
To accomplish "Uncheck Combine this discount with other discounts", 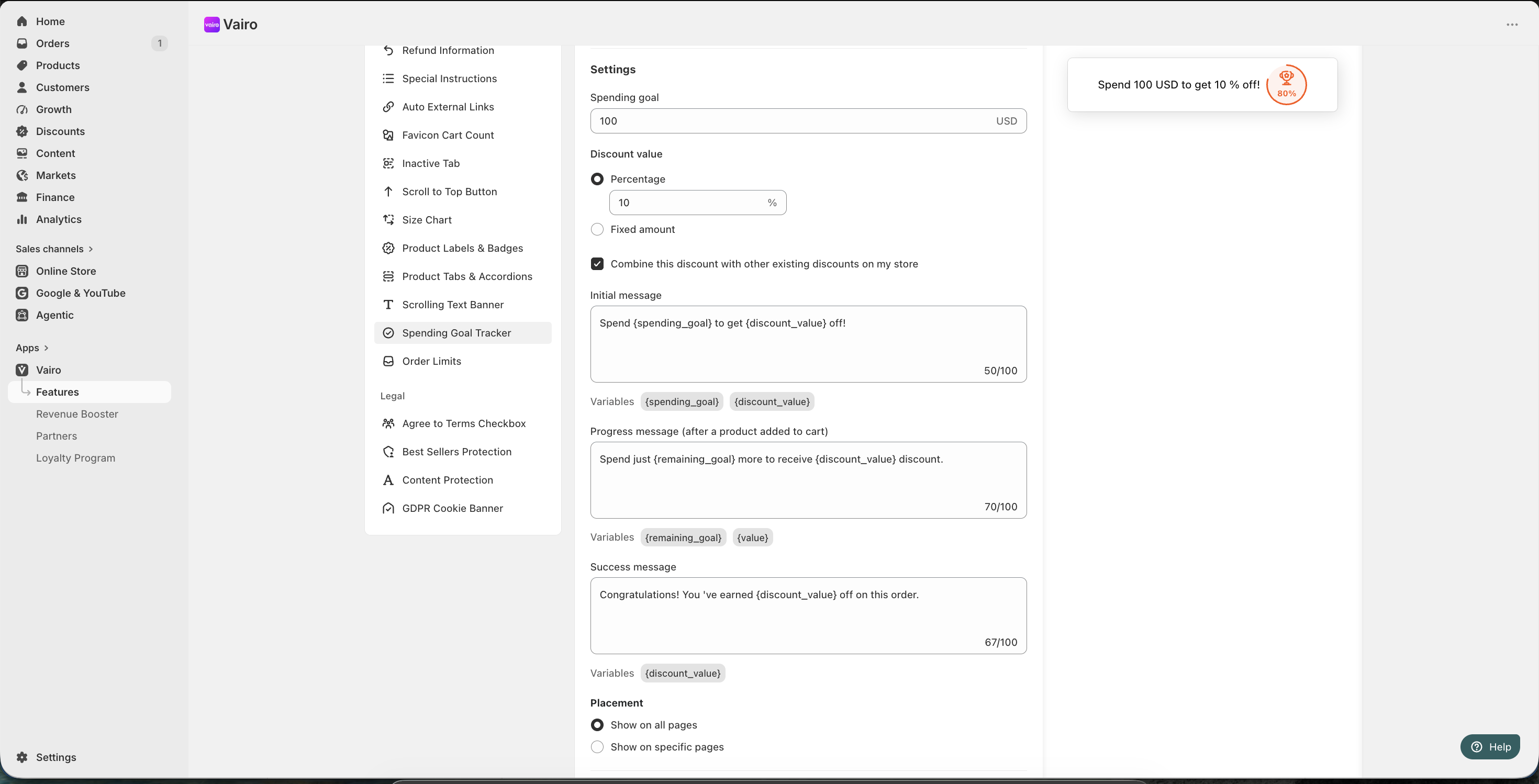I will point(597,264).
